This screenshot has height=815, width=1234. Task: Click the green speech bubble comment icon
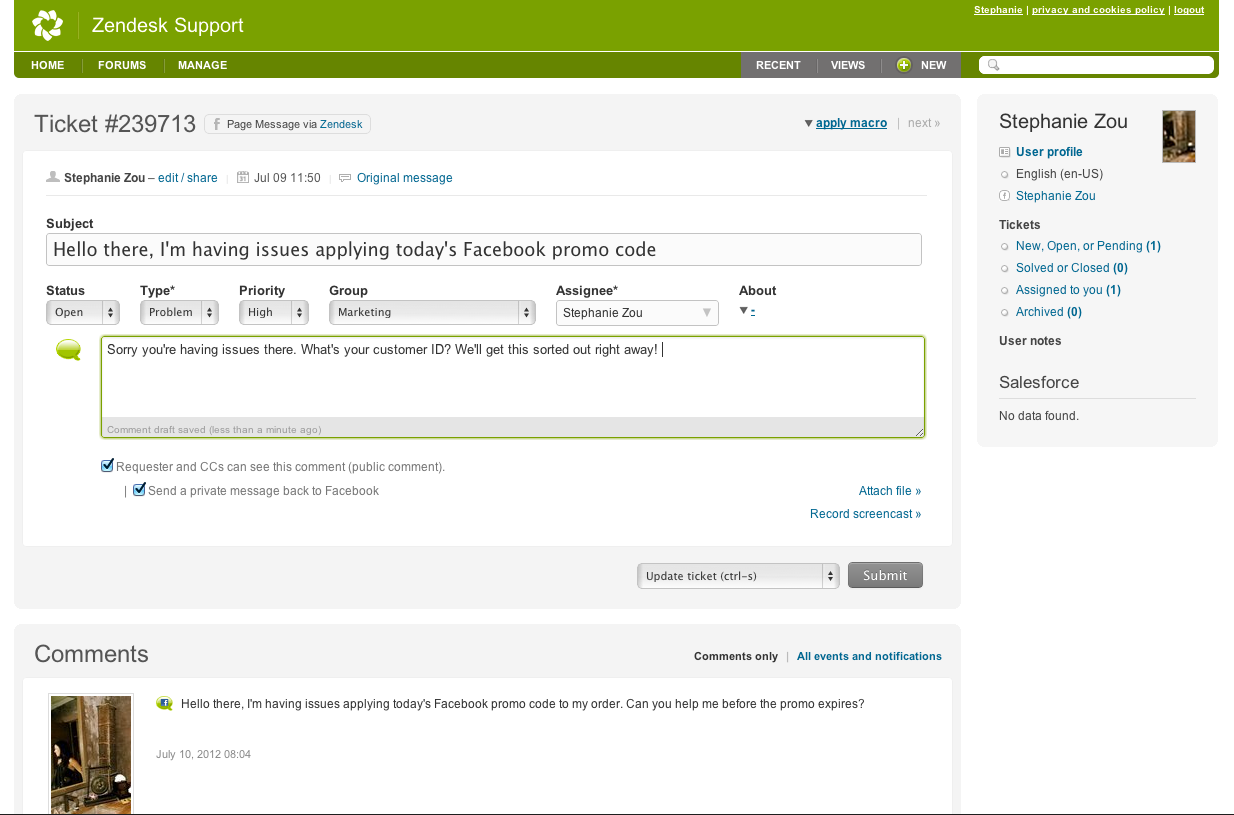pyautogui.click(x=68, y=350)
